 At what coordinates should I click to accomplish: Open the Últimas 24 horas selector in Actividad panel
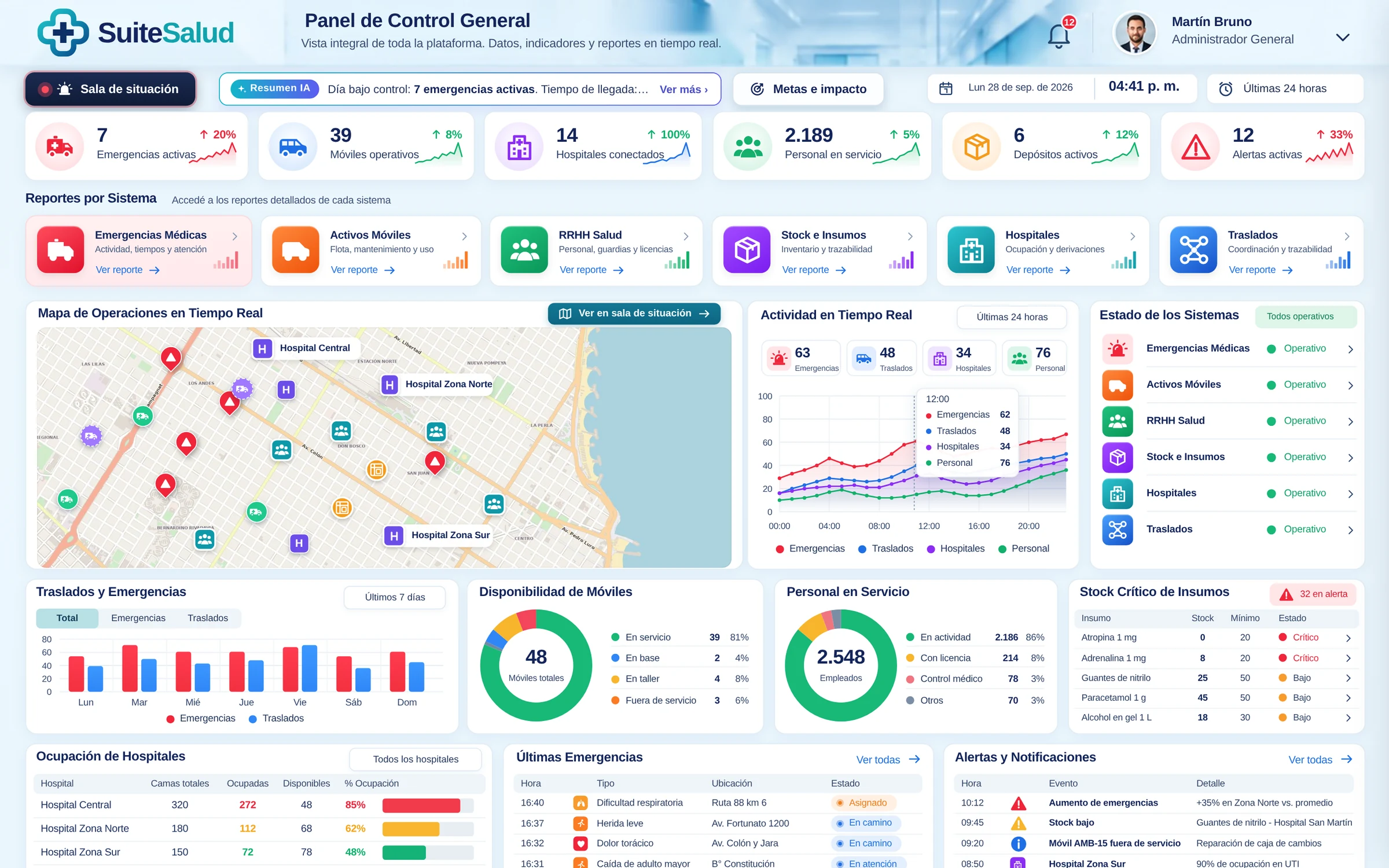point(1012,317)
